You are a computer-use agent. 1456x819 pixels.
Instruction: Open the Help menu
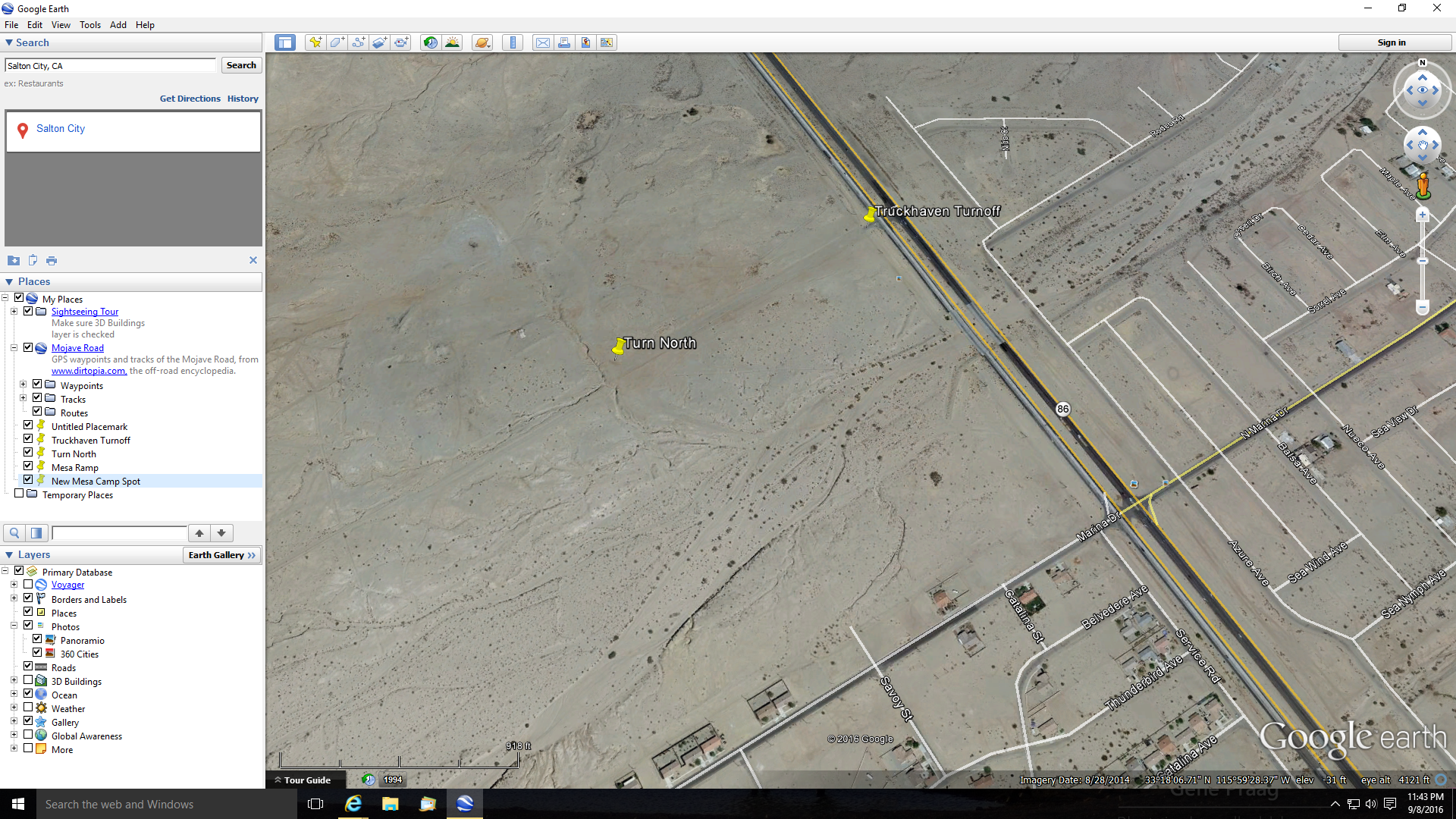(x=145, y=24)
